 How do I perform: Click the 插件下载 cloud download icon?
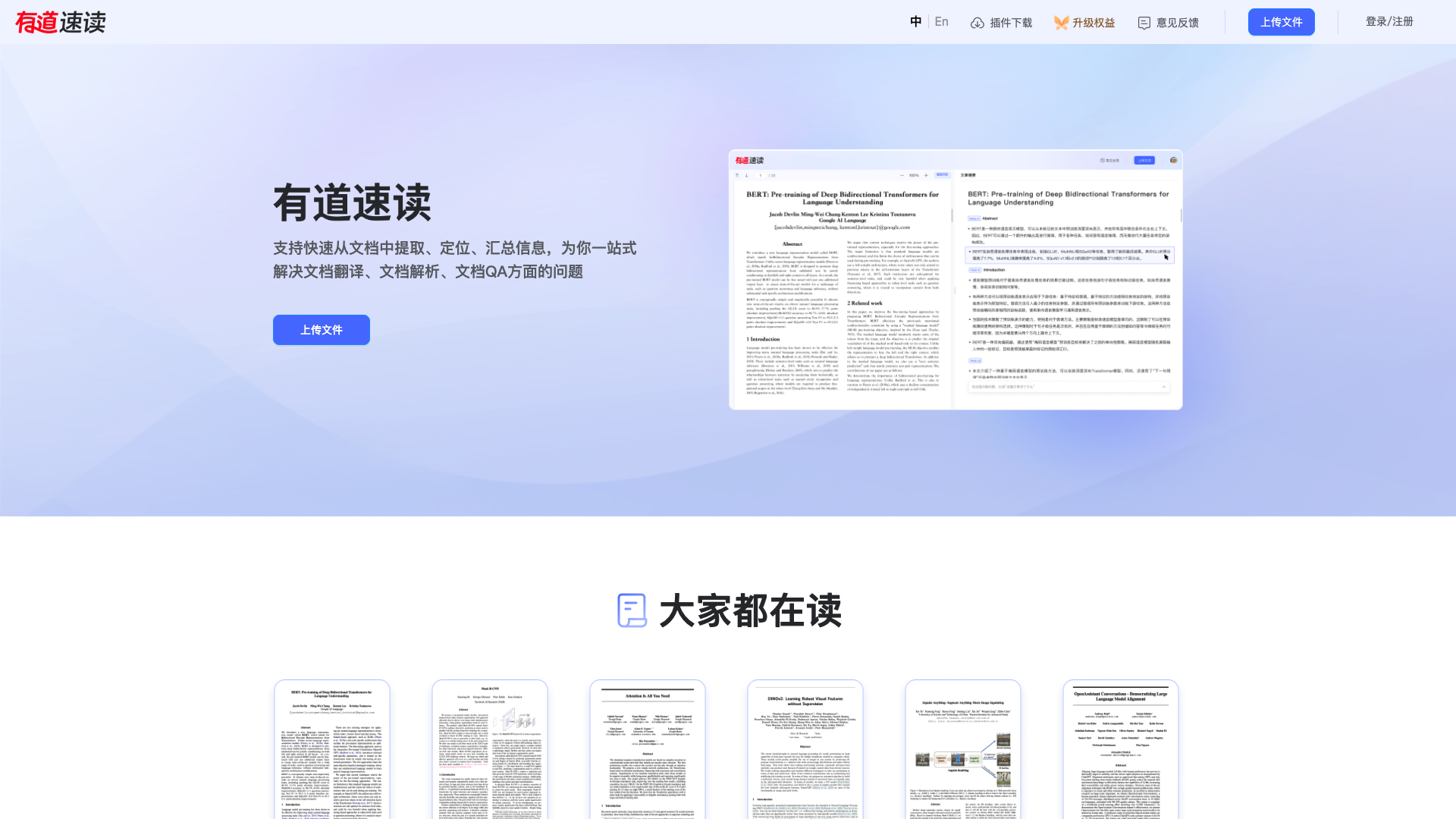pyautogui.click(x=977, y=23)
